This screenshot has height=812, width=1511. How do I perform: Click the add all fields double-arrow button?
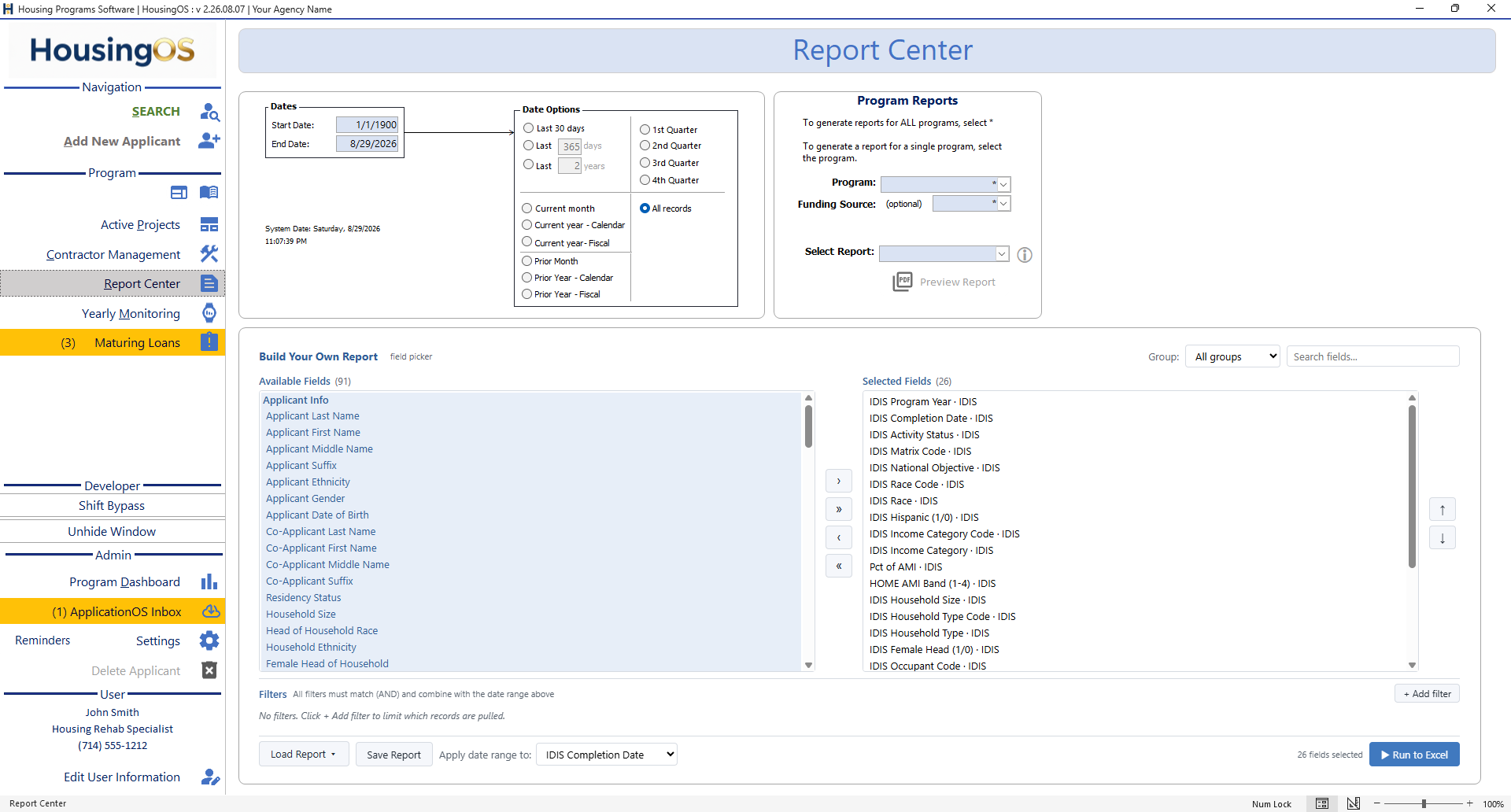coord(839,510)
